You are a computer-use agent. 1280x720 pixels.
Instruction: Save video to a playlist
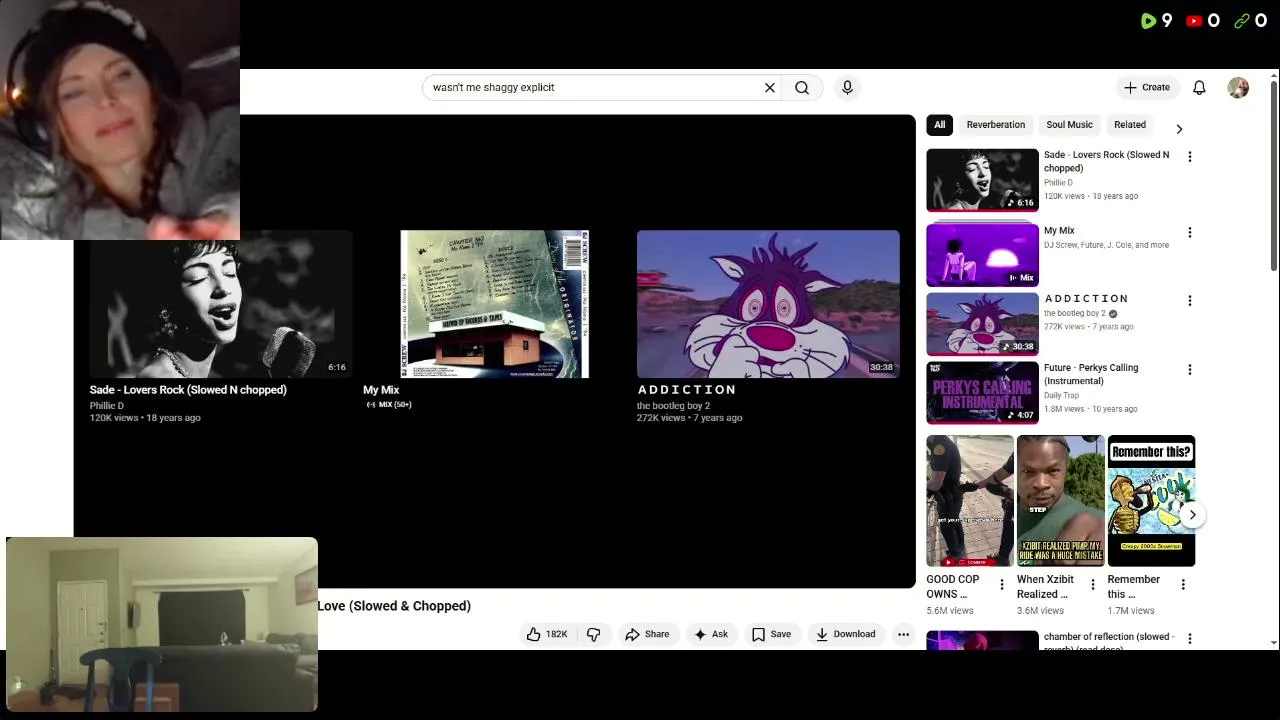771,634
